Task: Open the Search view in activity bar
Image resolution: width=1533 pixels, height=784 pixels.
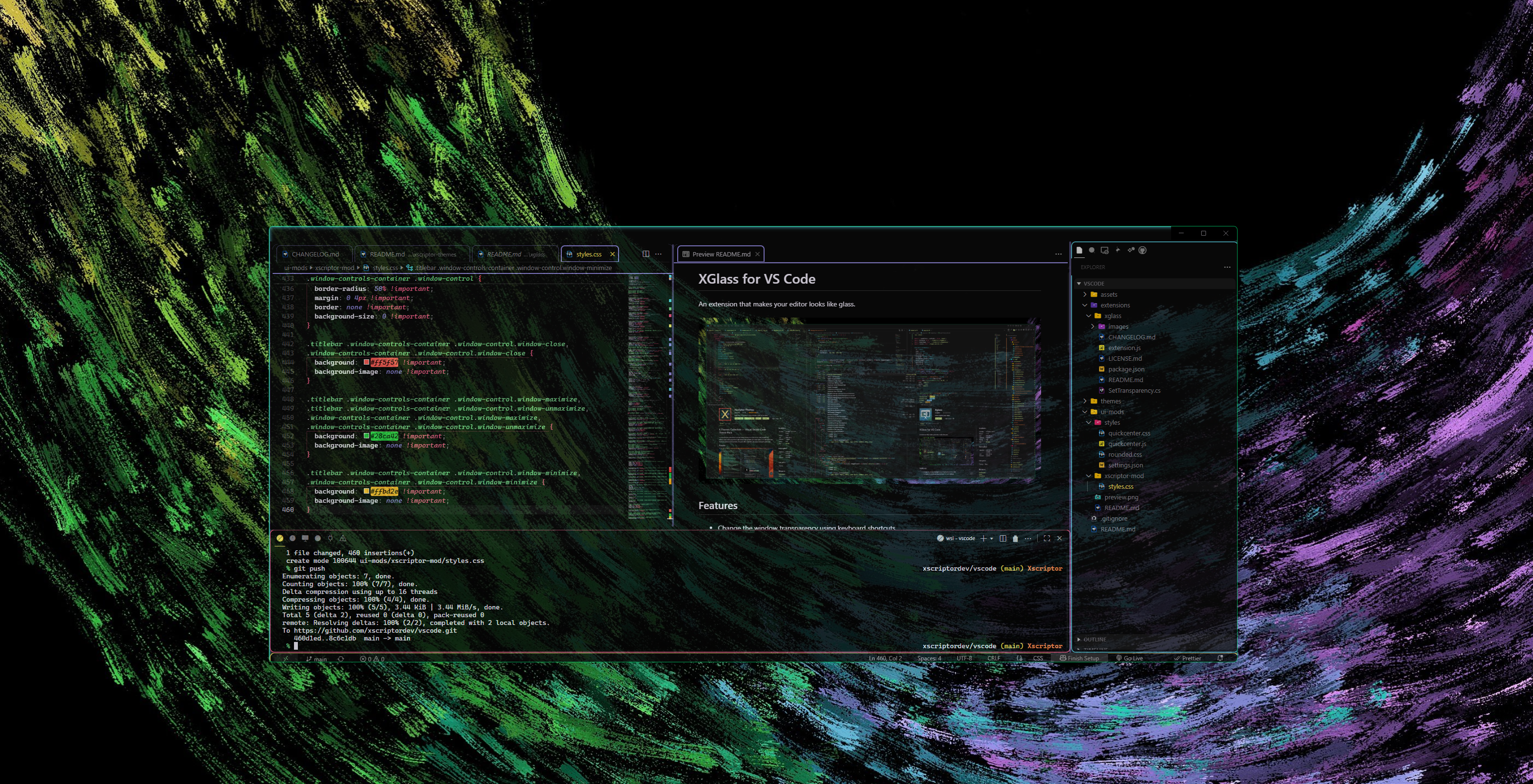Action: click(1092, 251)
